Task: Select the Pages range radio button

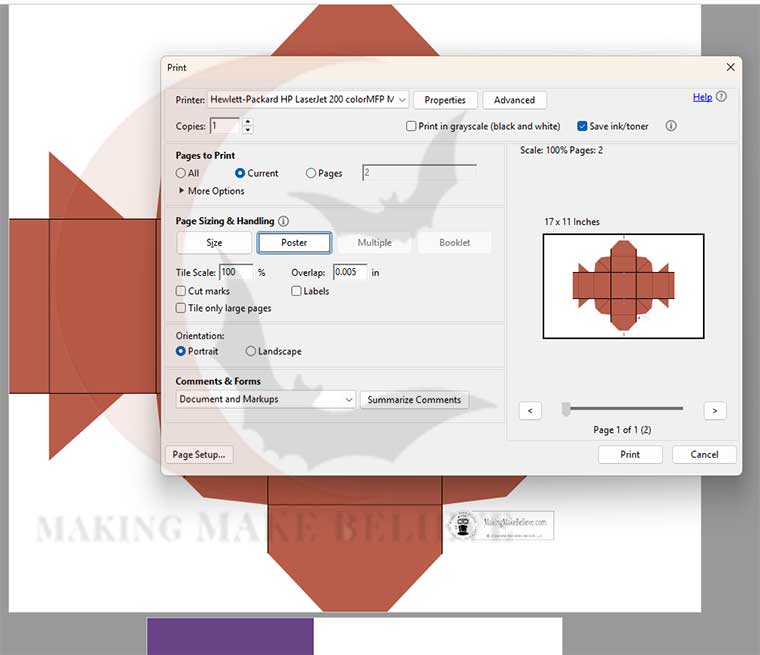Action: click(x=311, y=173)
